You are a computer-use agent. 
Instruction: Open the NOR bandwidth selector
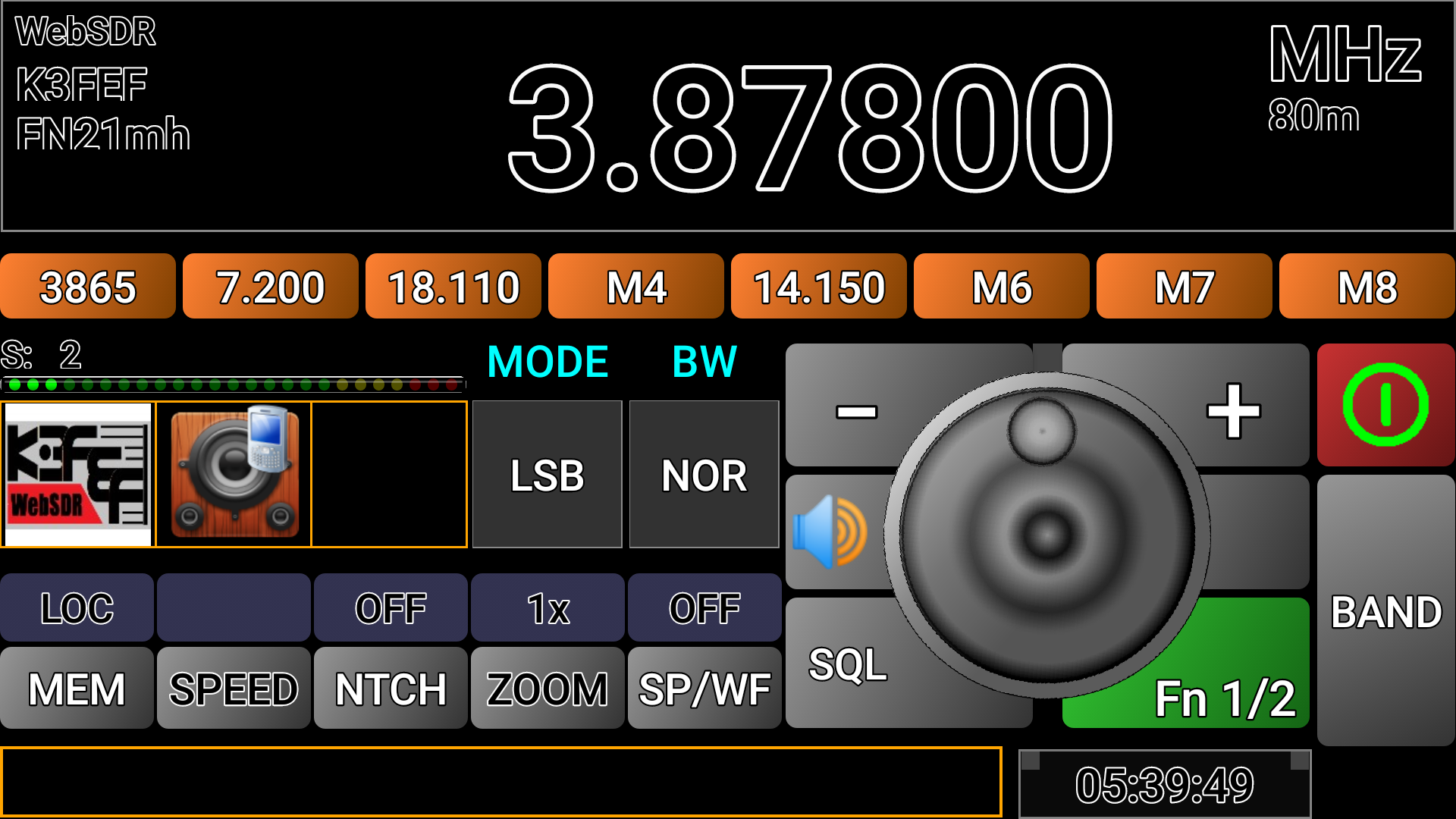point(704,475)
